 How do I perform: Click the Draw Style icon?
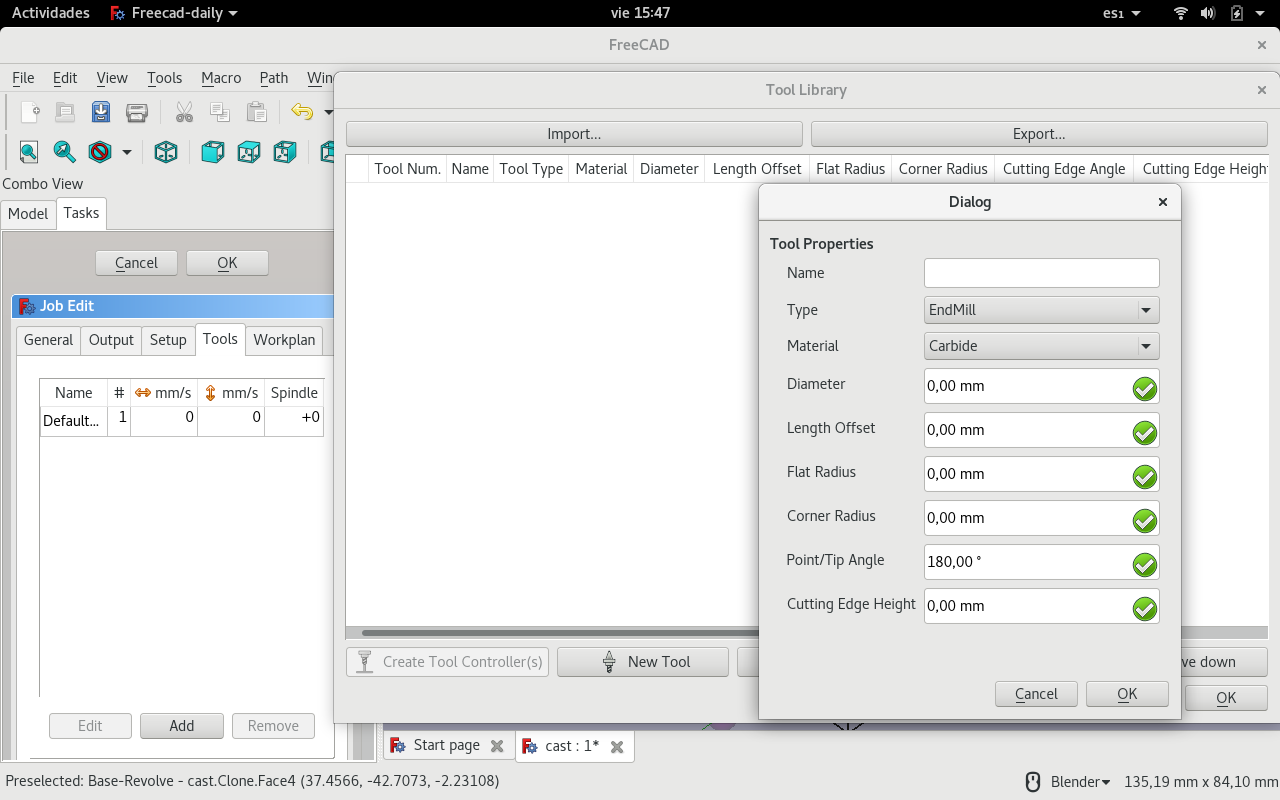(x=99, y=152)
